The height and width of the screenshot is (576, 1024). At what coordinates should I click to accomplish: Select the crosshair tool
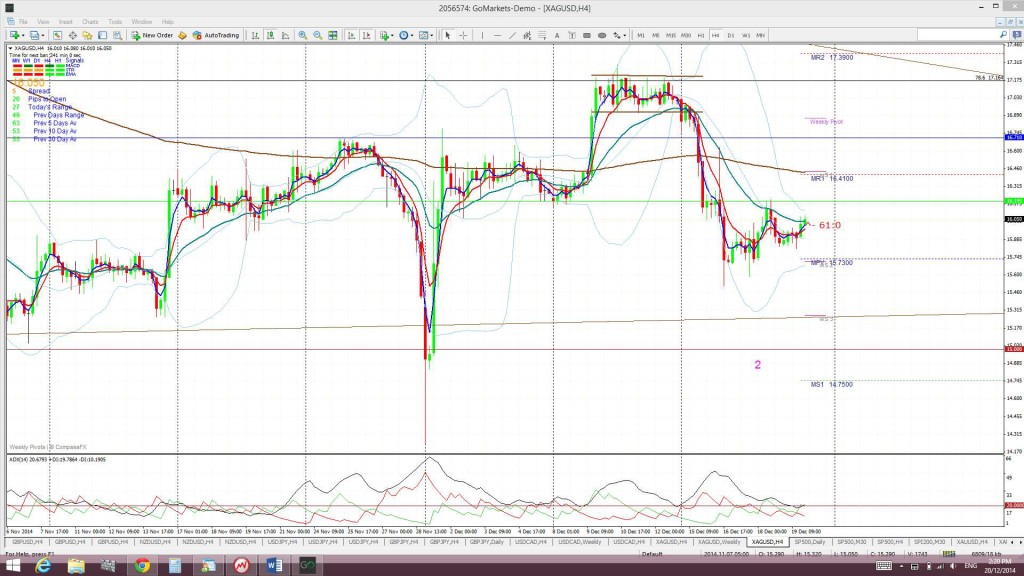point(463,35)
